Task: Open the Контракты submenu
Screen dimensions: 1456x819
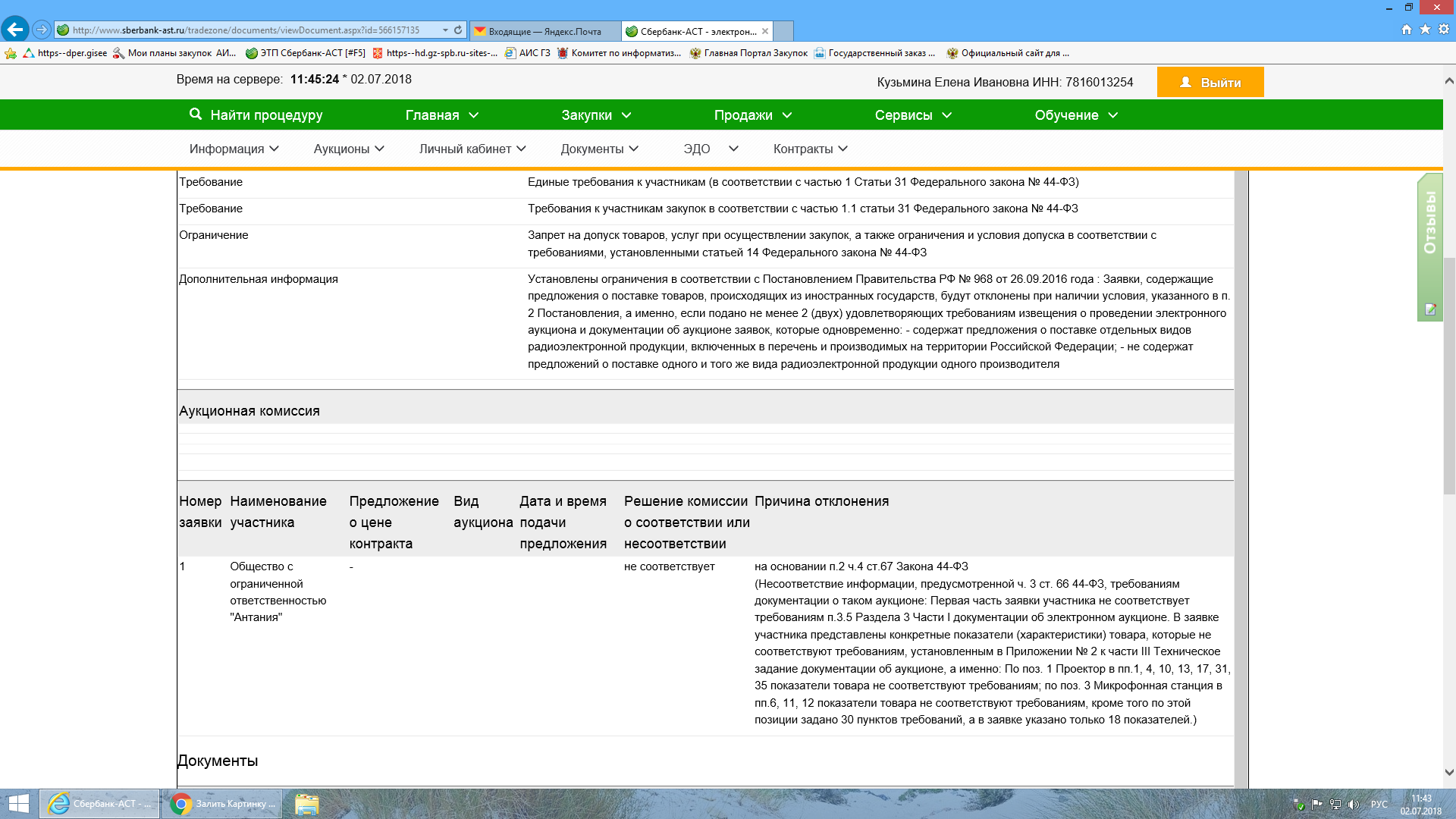Action: coord(811,149)
